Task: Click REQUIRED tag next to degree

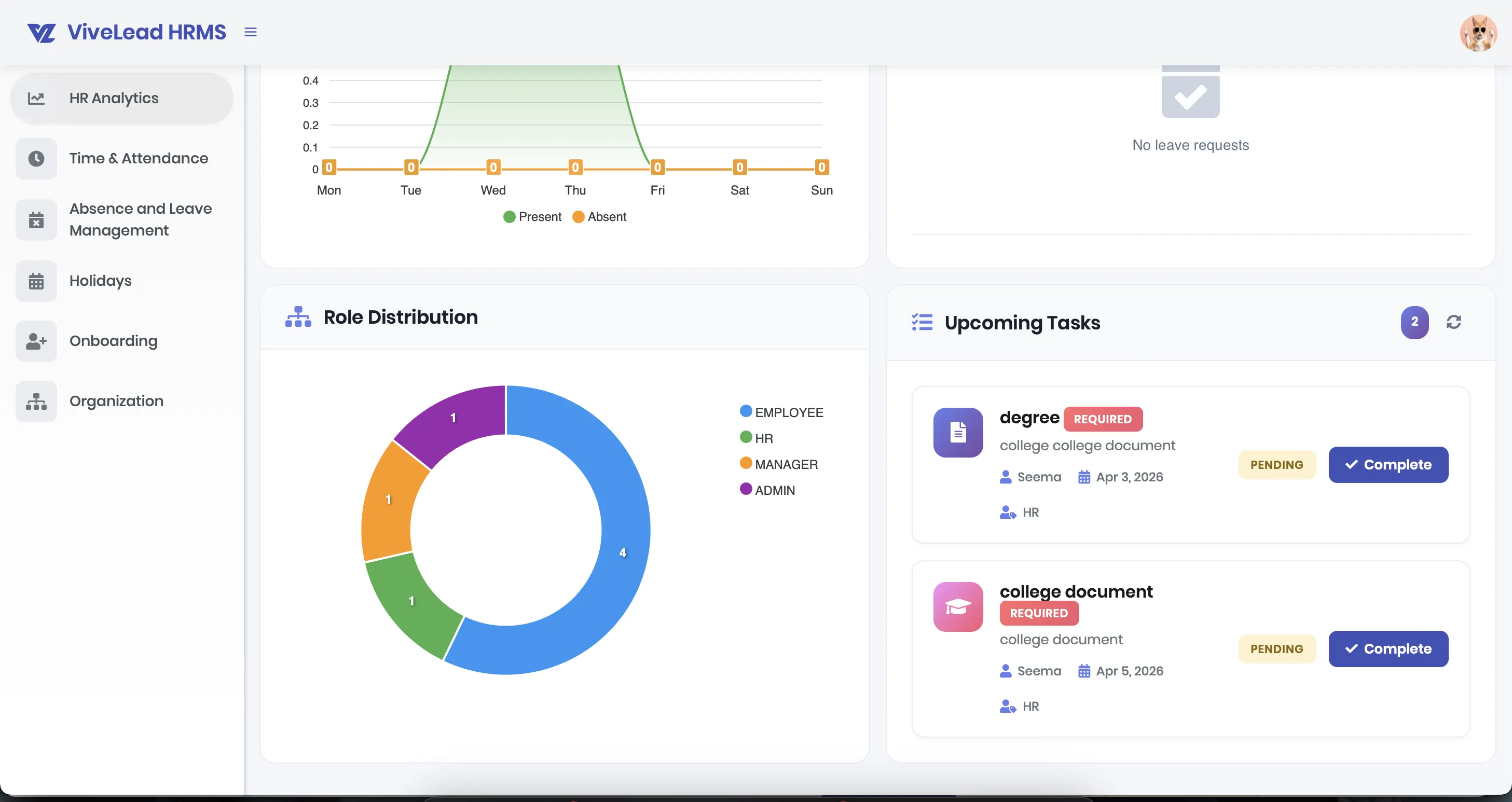Action: coord(1102,419)
